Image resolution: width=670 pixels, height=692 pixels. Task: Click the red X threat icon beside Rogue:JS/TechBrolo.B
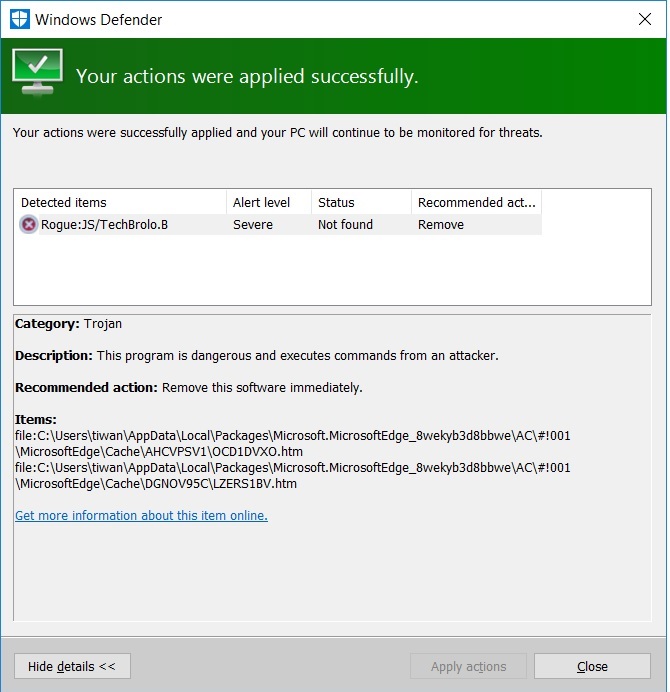coord(29,225)
